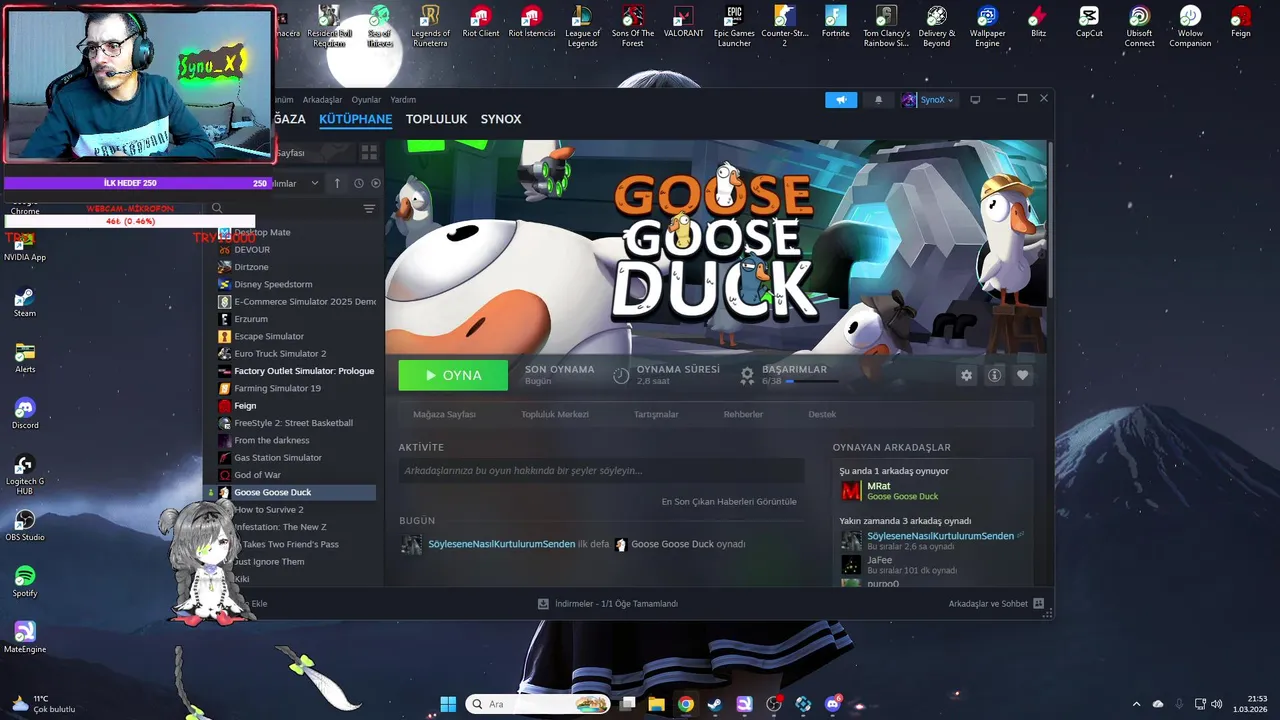Open the SYNOX profile tab
Image resolution: width=1280 pixels, height=720 pixels.
501,119
